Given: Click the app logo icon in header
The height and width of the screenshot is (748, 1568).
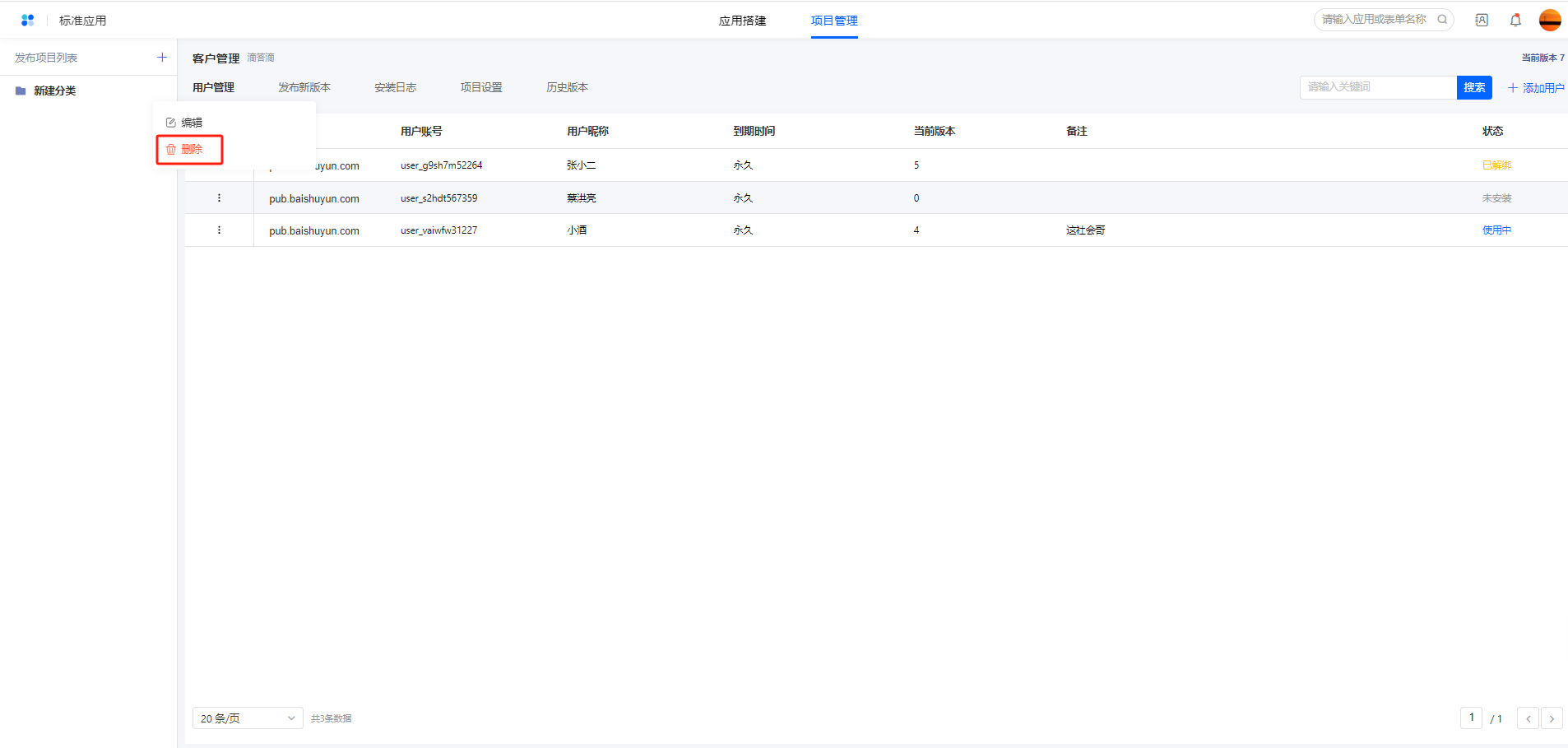Looking at the screenshot, I should [28, 21].
